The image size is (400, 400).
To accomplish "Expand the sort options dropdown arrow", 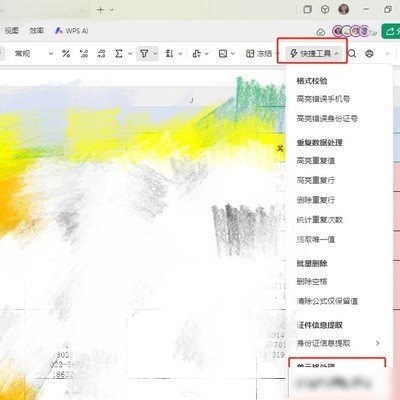I will coord(180,54).
